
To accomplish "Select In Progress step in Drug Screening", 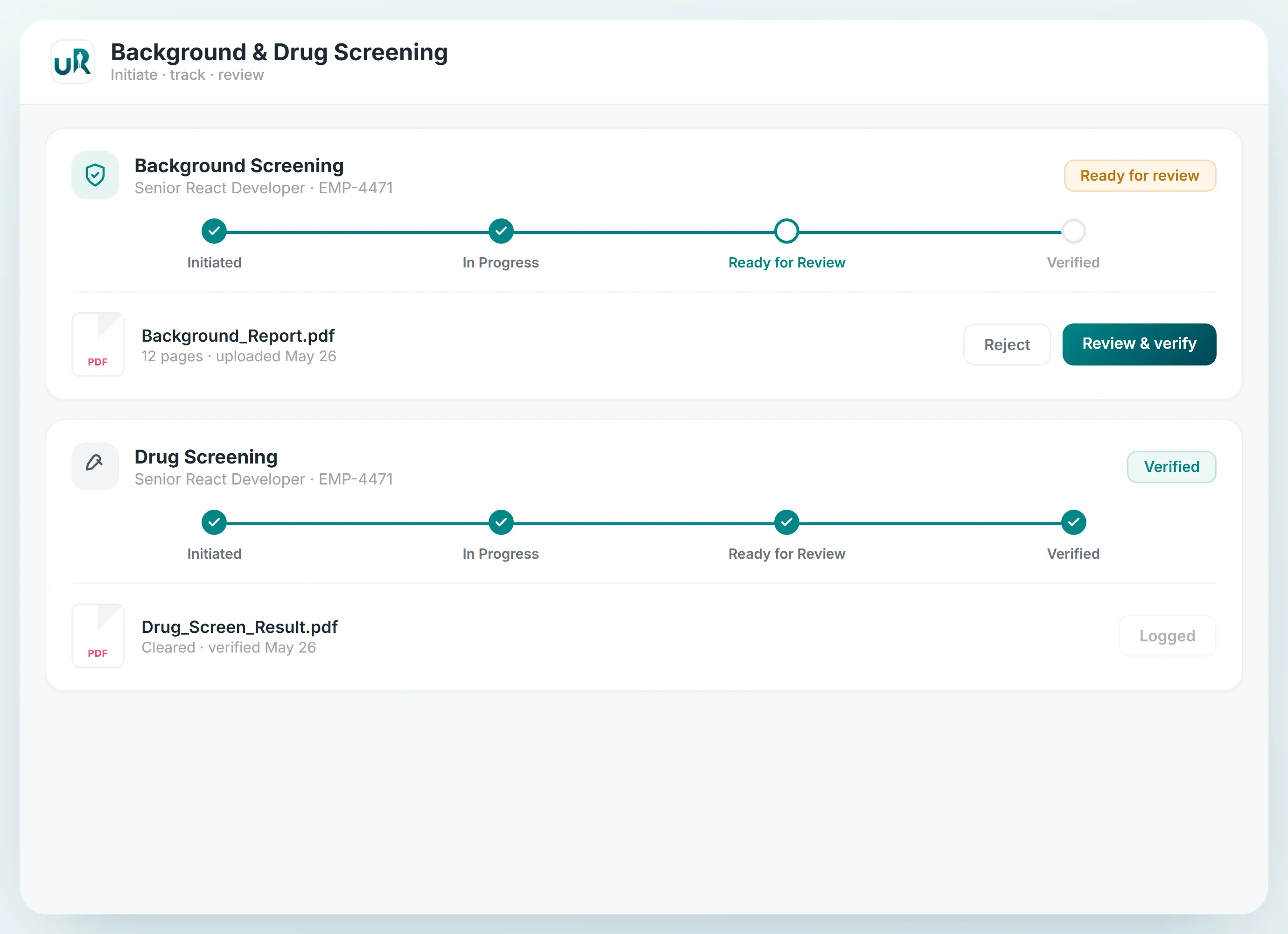I will point(501,523).
